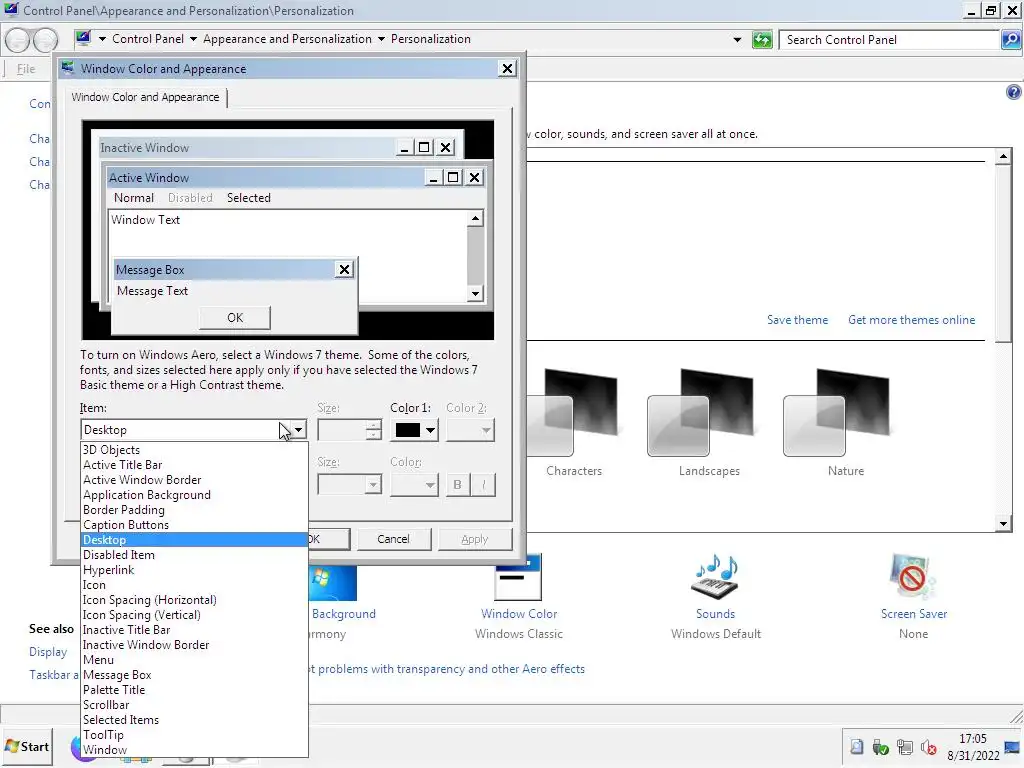Viewport: 1024px width, 768px height.
Task: Choose Message Box in Item list
Action: [194, 675]
